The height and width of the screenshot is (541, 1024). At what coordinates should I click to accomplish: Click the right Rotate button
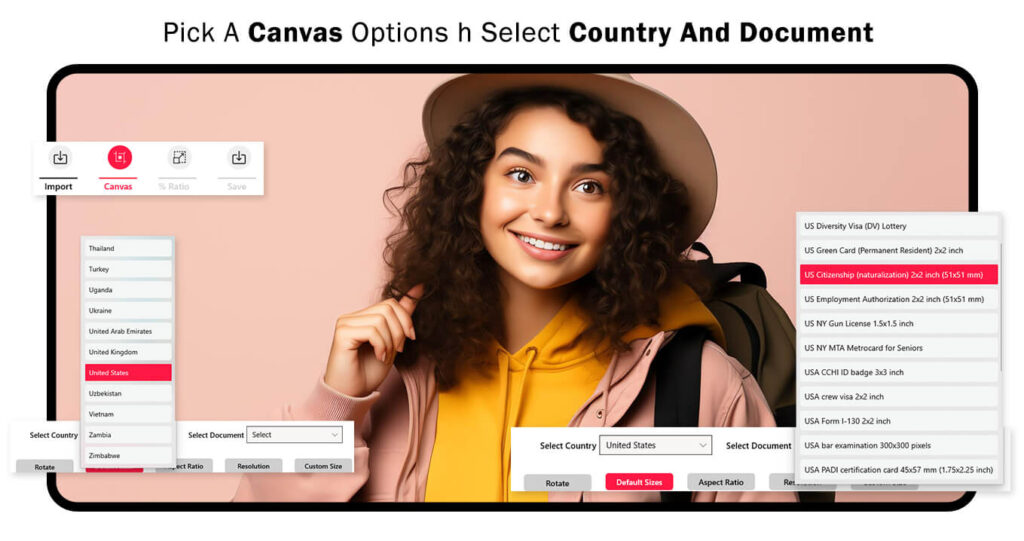pos(557,483)
